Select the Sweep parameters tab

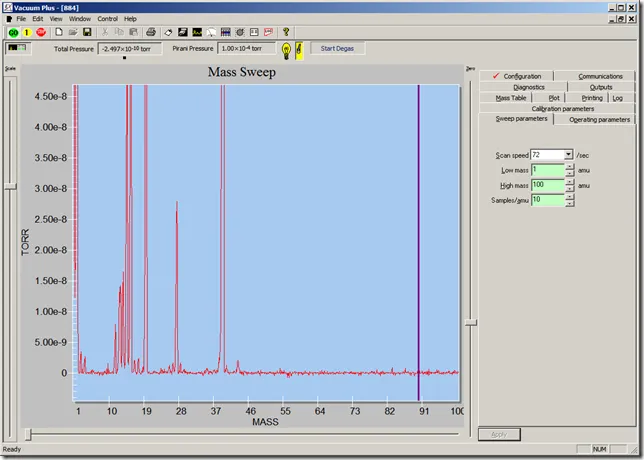[x=516, y=119]
